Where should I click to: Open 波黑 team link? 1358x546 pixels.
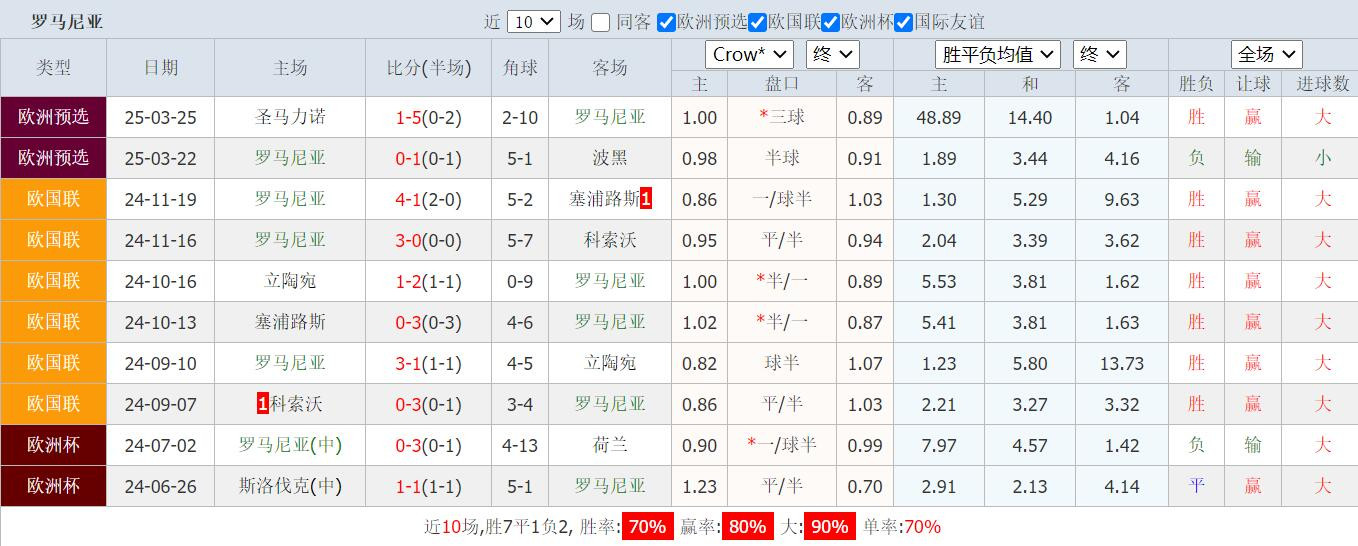point(610,158)
